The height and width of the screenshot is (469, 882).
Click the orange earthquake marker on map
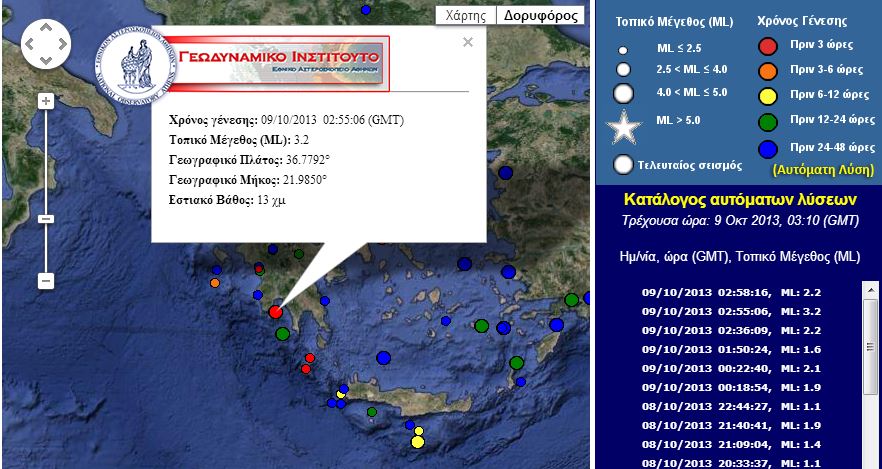(x=215, y=283)
